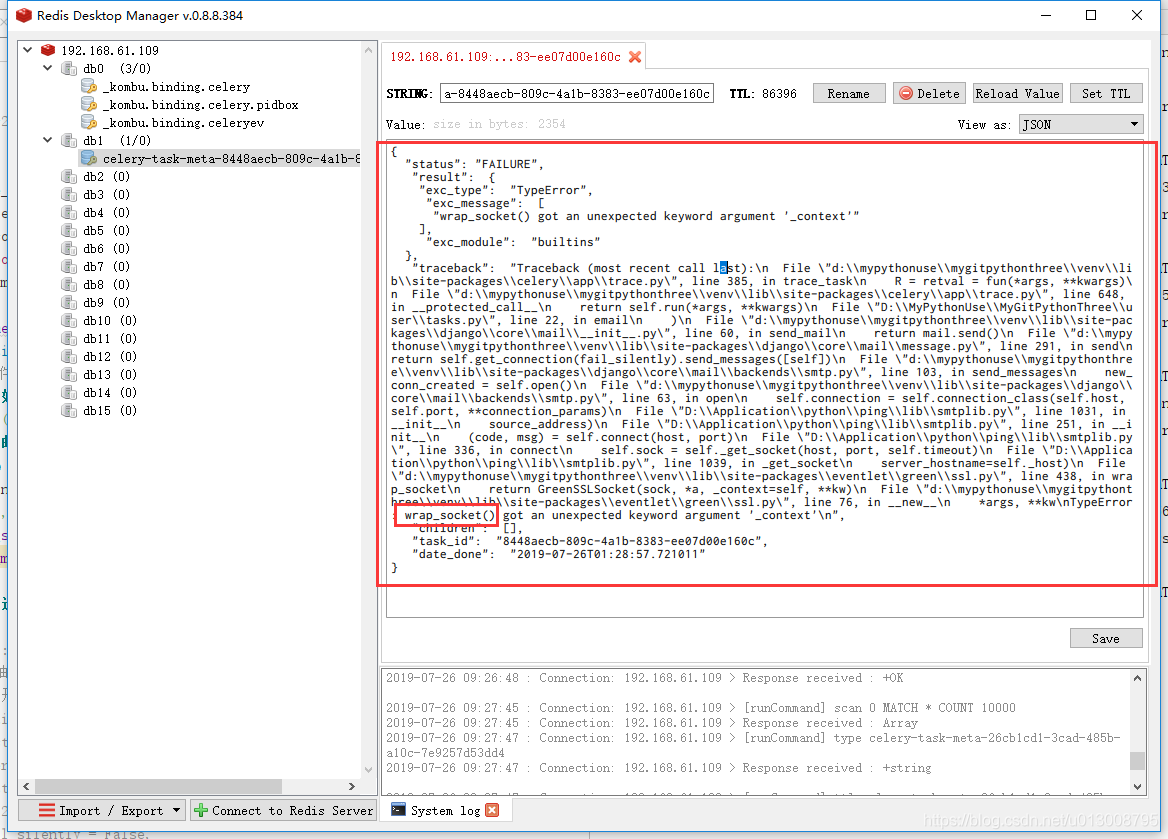This screenshot has height=839, width=1168.
Task: Select the celery-task-meta-8448aecb key
Action: pyautogui.click(x=231, y=158)
